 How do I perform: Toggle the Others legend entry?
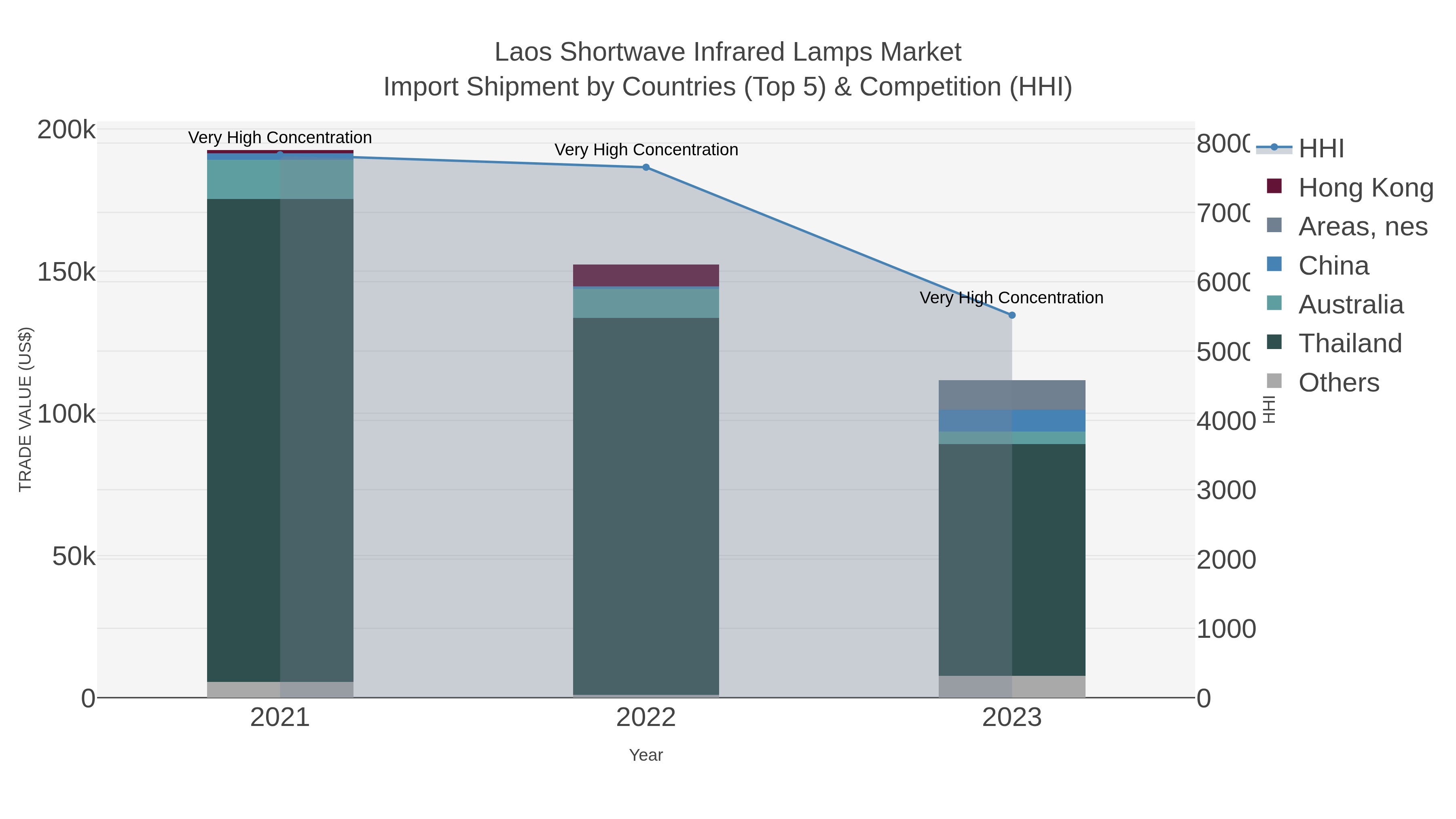pyautogui.click(x=1323, y=383)
